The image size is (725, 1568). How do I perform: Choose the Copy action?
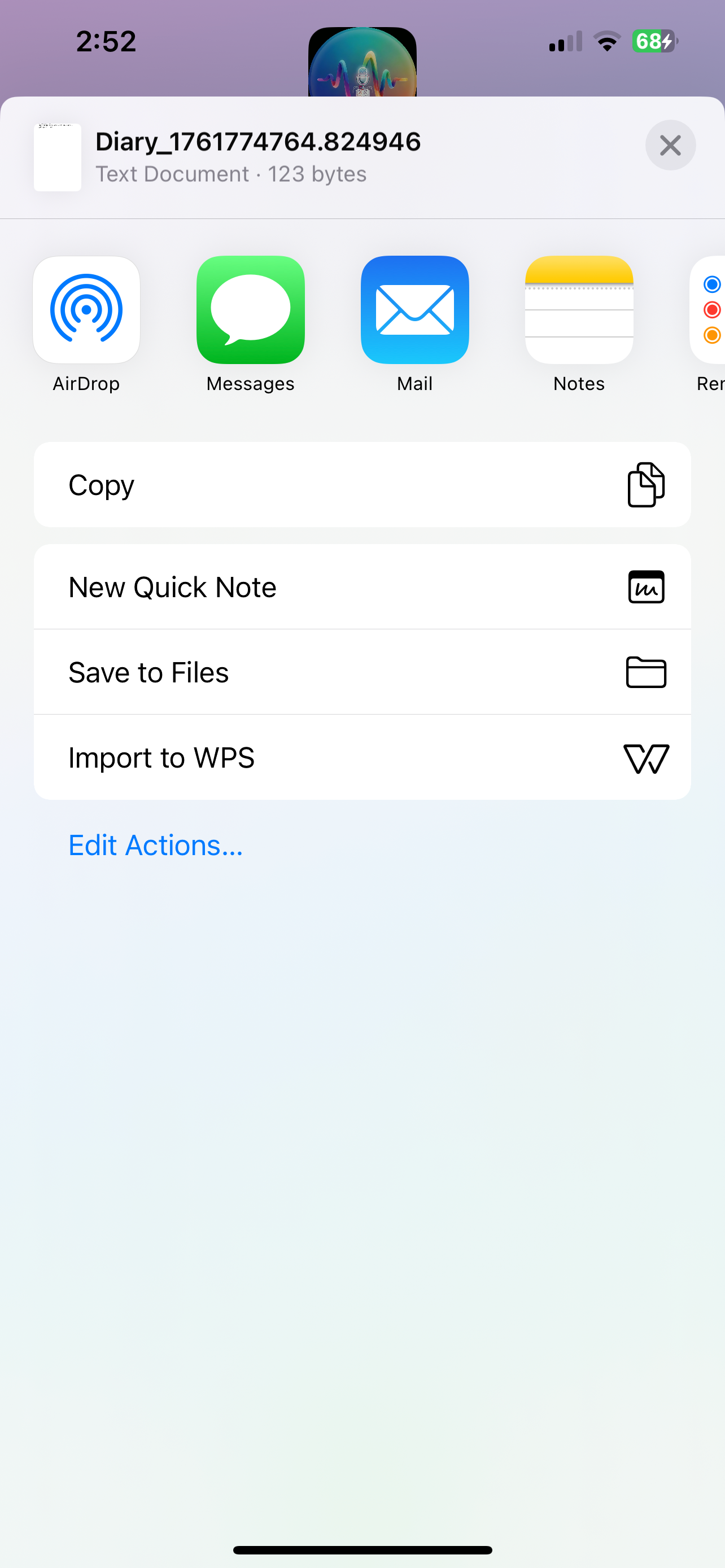(x=362, y=484)
